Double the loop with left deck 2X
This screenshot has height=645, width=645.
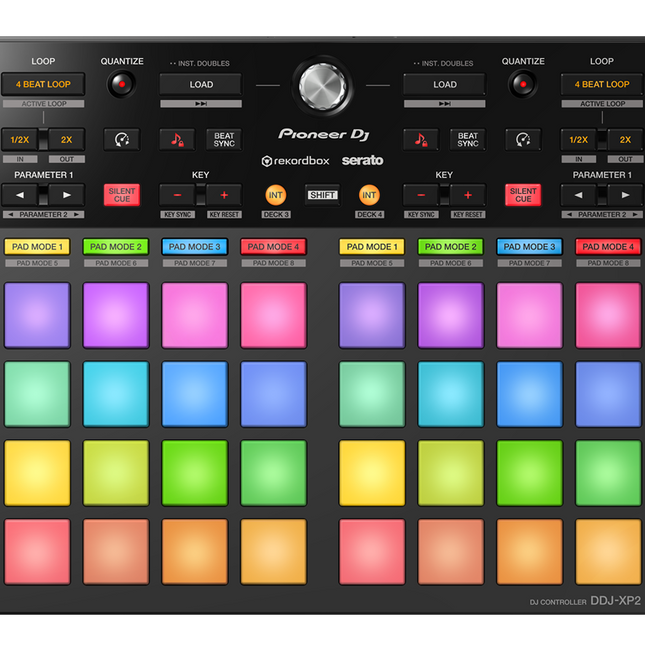pyautogui.click(x=67, y=140)
